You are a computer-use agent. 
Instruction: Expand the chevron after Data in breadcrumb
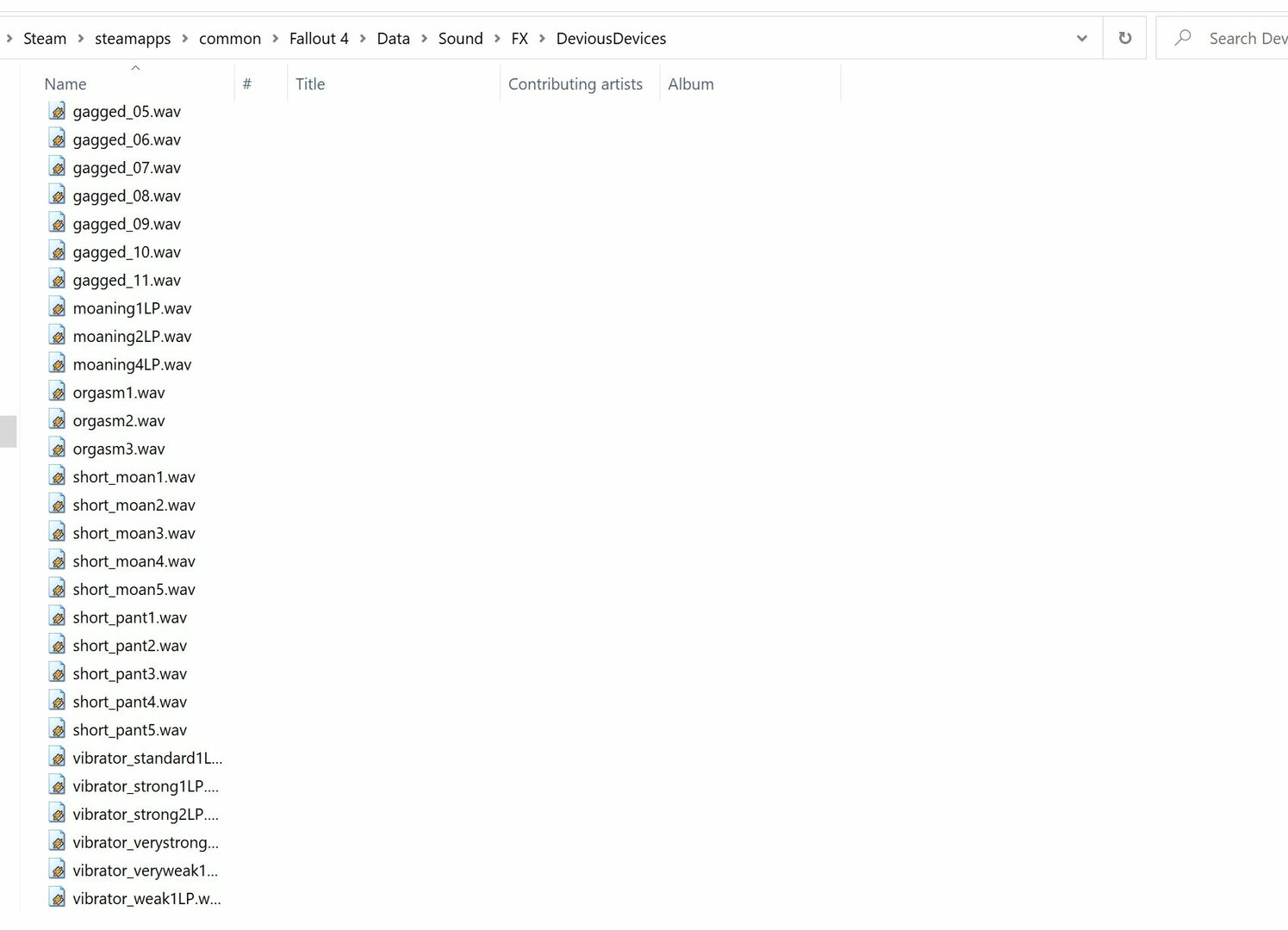424,39
